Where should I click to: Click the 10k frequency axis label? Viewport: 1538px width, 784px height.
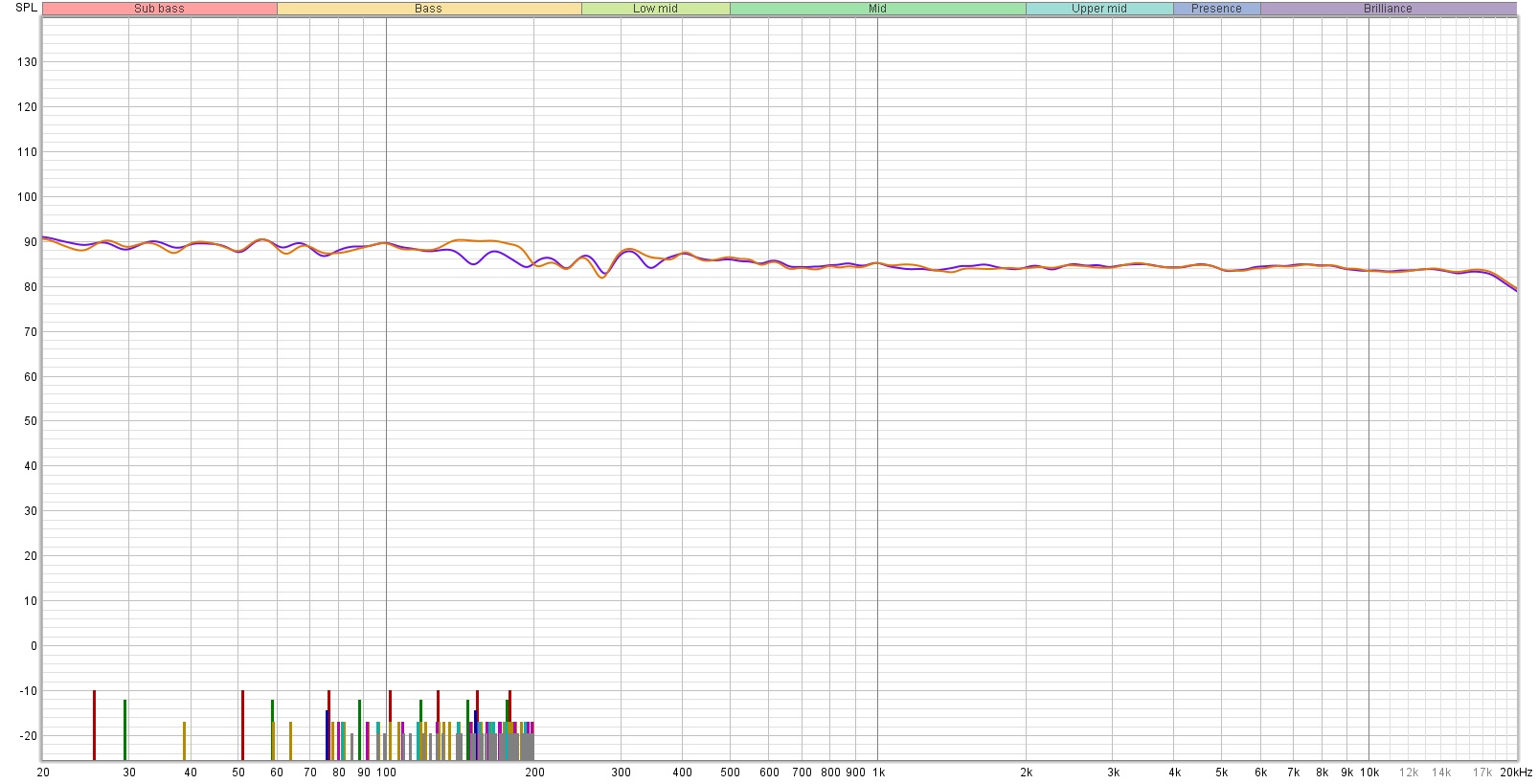click(1369, 773)
